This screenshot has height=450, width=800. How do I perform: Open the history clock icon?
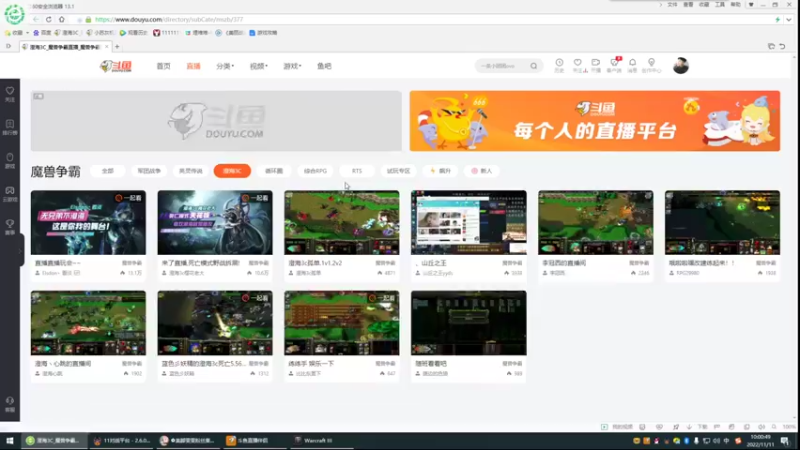[x=559, y=65]
